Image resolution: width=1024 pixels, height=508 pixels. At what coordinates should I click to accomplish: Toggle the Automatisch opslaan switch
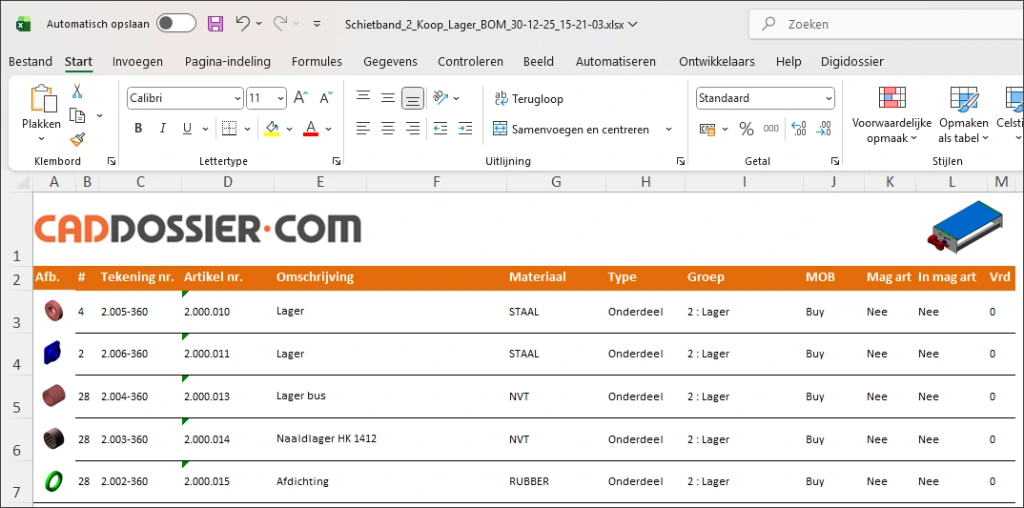coord(176,23)
